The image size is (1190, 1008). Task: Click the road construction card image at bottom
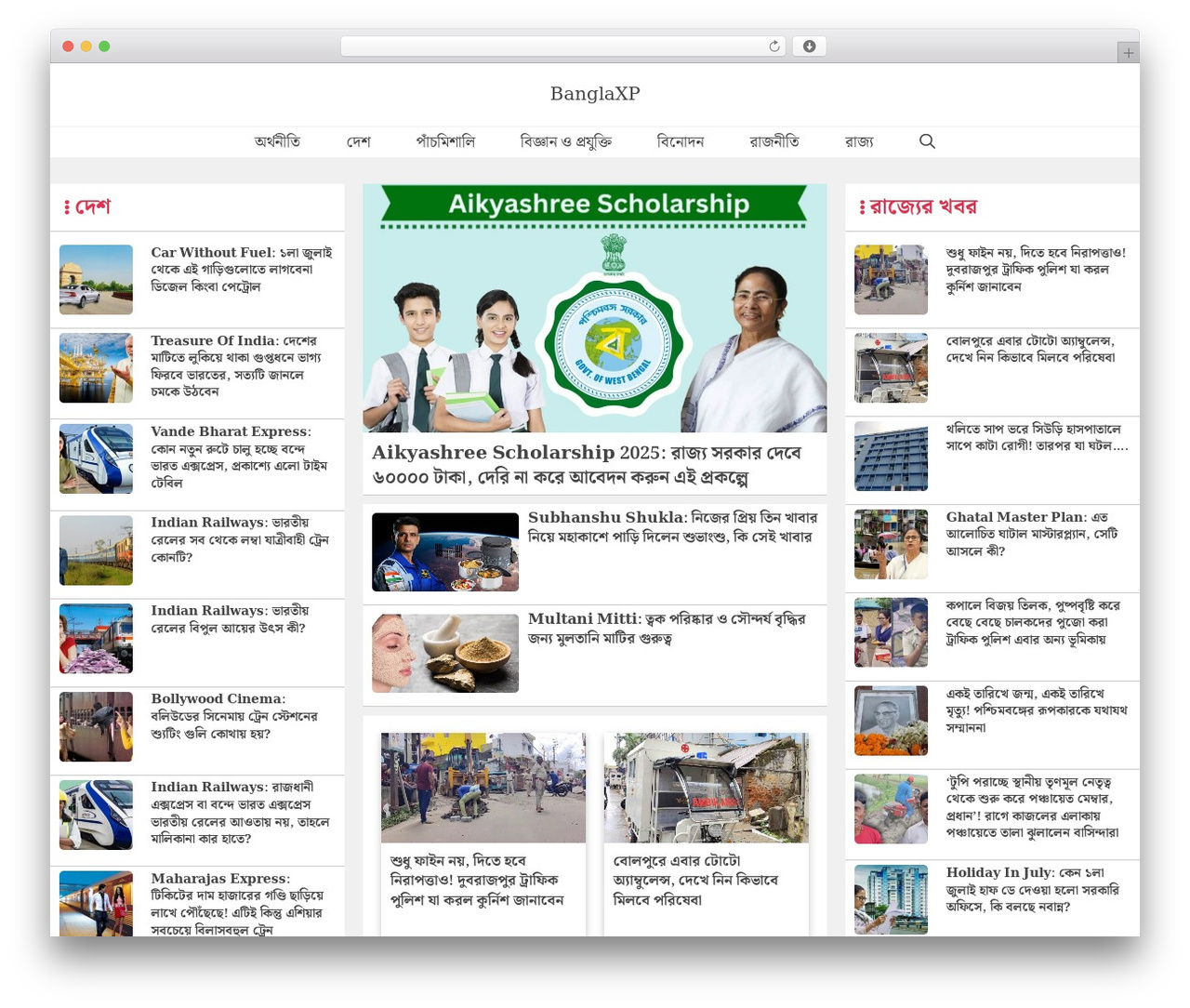pos(483,788)
